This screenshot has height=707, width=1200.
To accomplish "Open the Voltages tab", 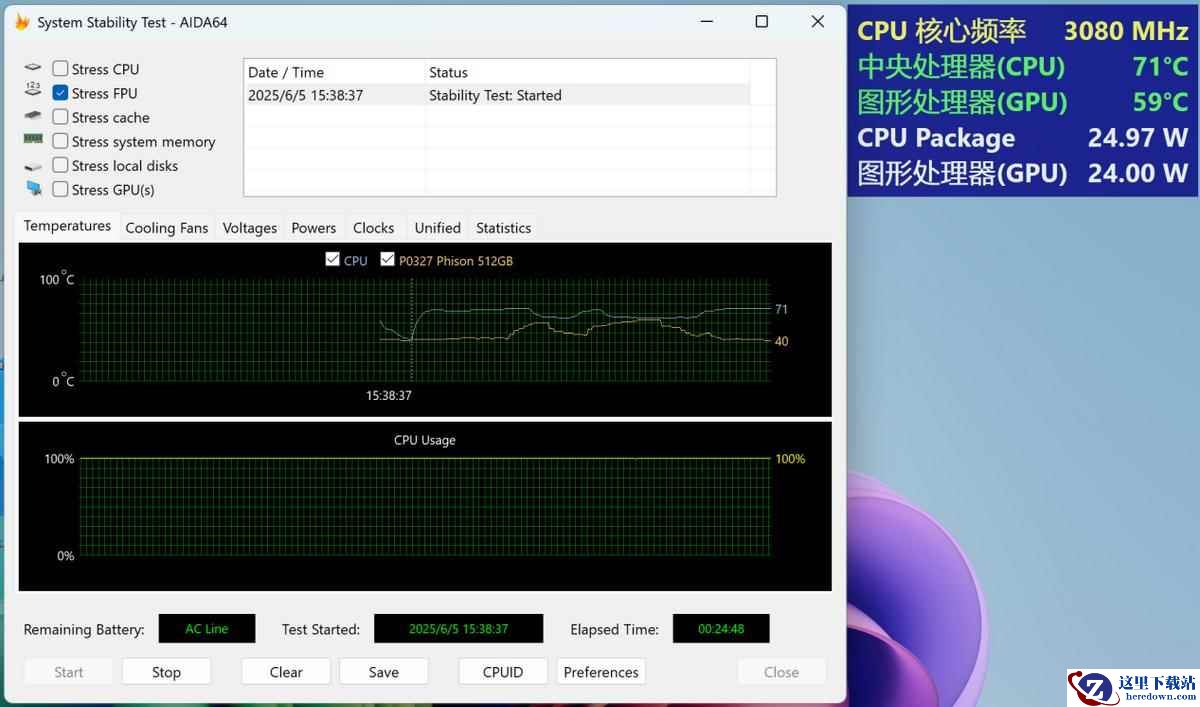I will (x=250, y=228).
